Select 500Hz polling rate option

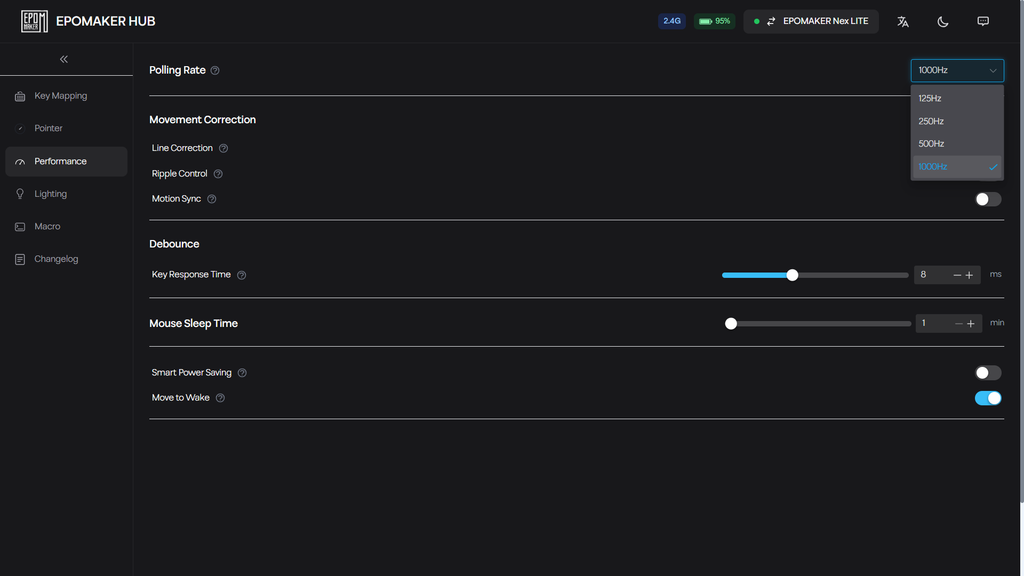point(957,144)
